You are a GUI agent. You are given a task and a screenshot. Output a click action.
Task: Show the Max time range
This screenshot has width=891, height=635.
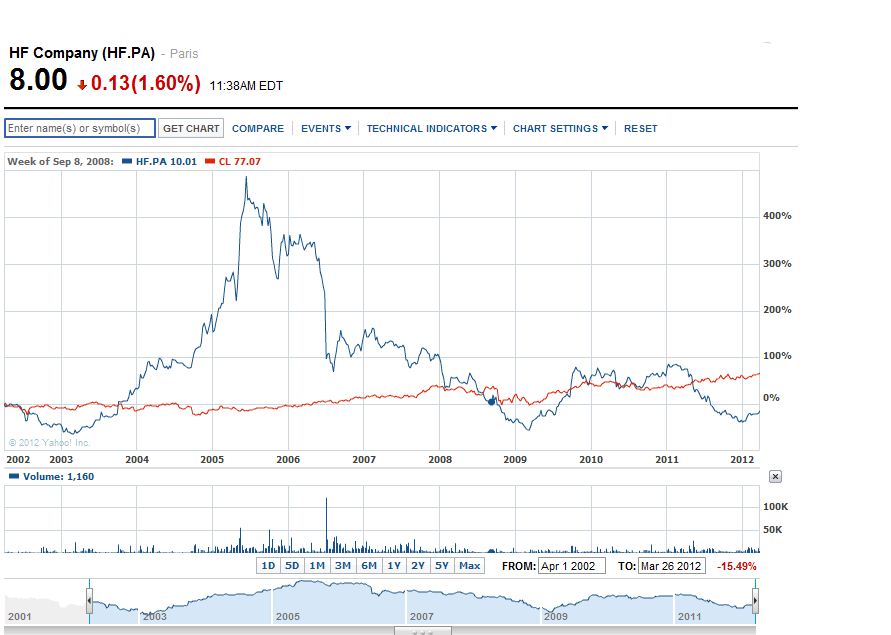(469, 566)
